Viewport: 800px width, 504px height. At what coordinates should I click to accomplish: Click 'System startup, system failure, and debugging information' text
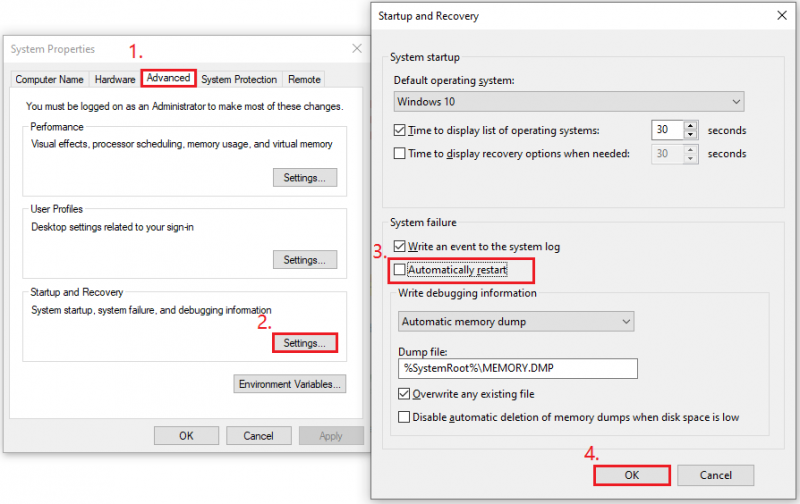coord(151,310)
